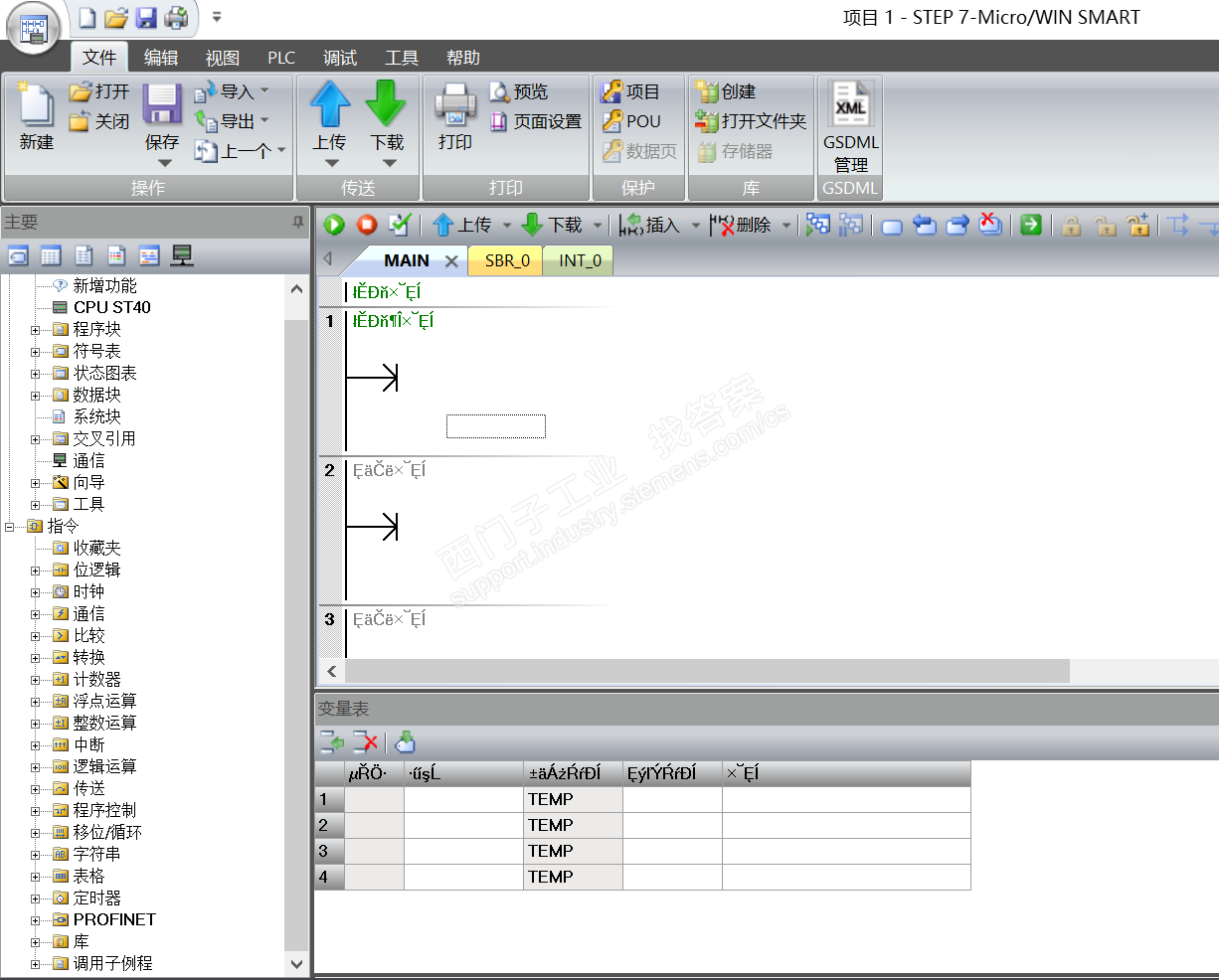
Task: Open the 工具 ribbon tab
Action: [402, 58]
